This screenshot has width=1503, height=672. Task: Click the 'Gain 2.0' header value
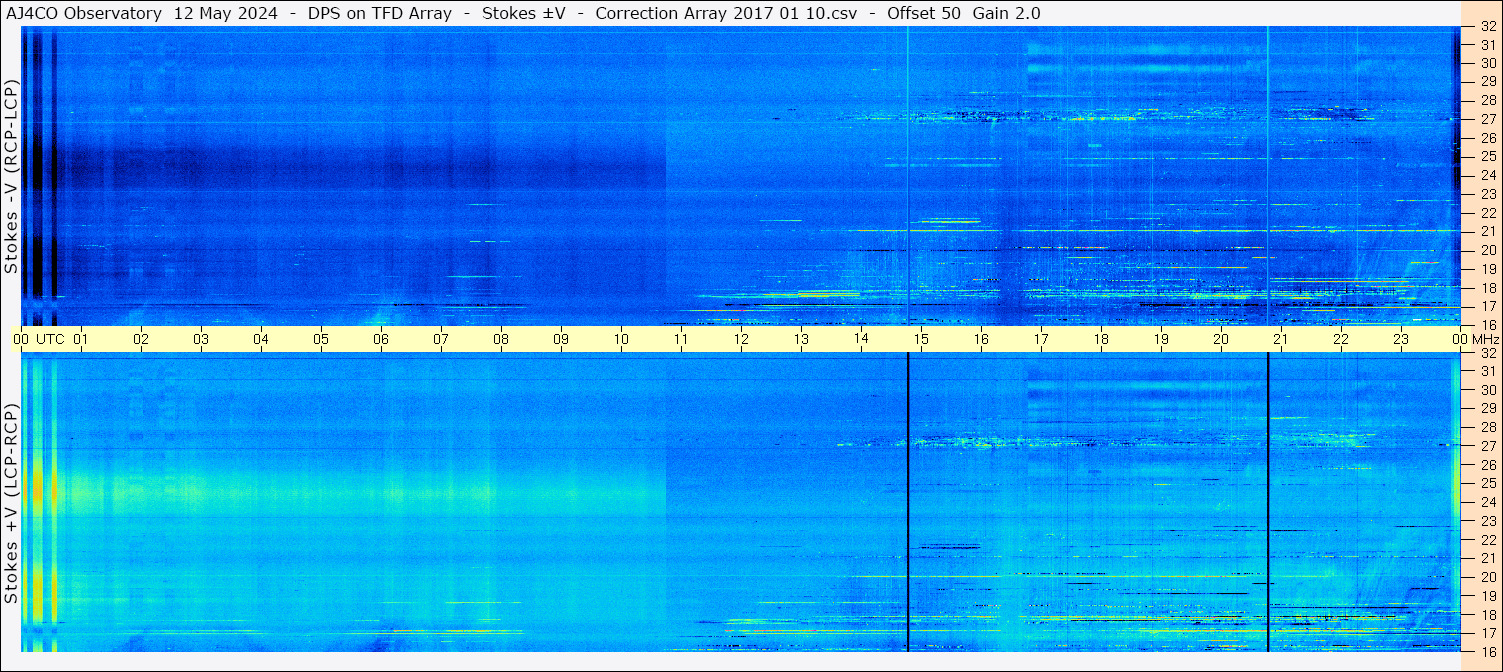(1006, 14)
